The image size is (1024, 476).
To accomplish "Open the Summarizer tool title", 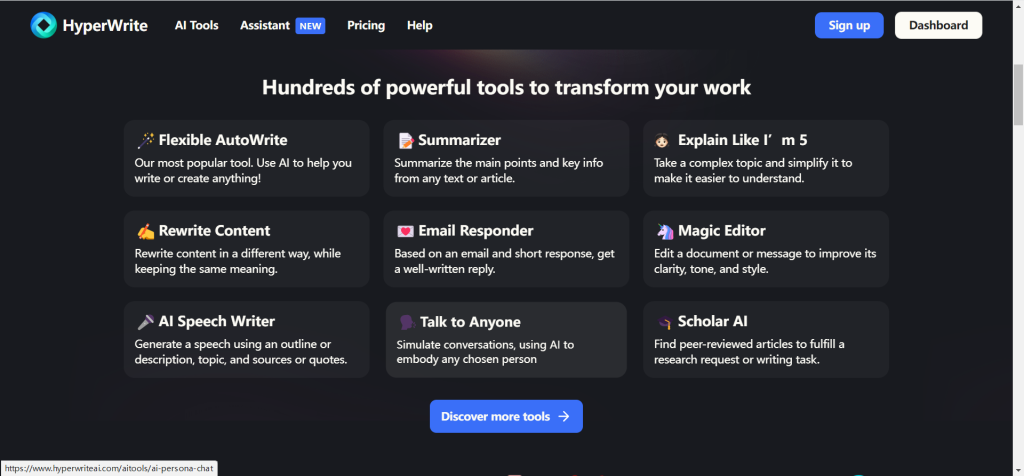I will coord(459,140).
